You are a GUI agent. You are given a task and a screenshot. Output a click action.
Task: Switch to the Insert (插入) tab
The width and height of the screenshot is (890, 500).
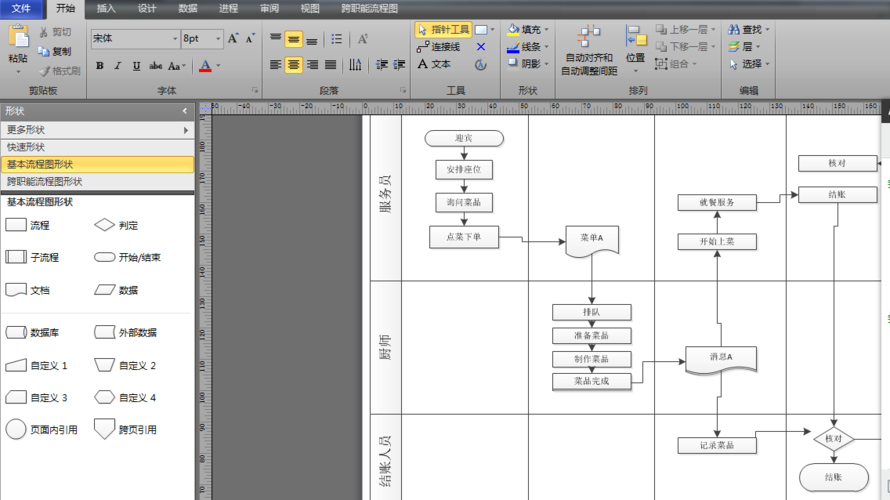coord(106,8)
